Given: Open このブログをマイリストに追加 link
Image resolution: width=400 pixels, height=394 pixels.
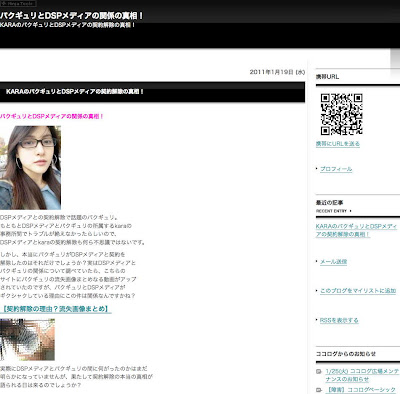Looking at the screenshot, I should point(358,291).
